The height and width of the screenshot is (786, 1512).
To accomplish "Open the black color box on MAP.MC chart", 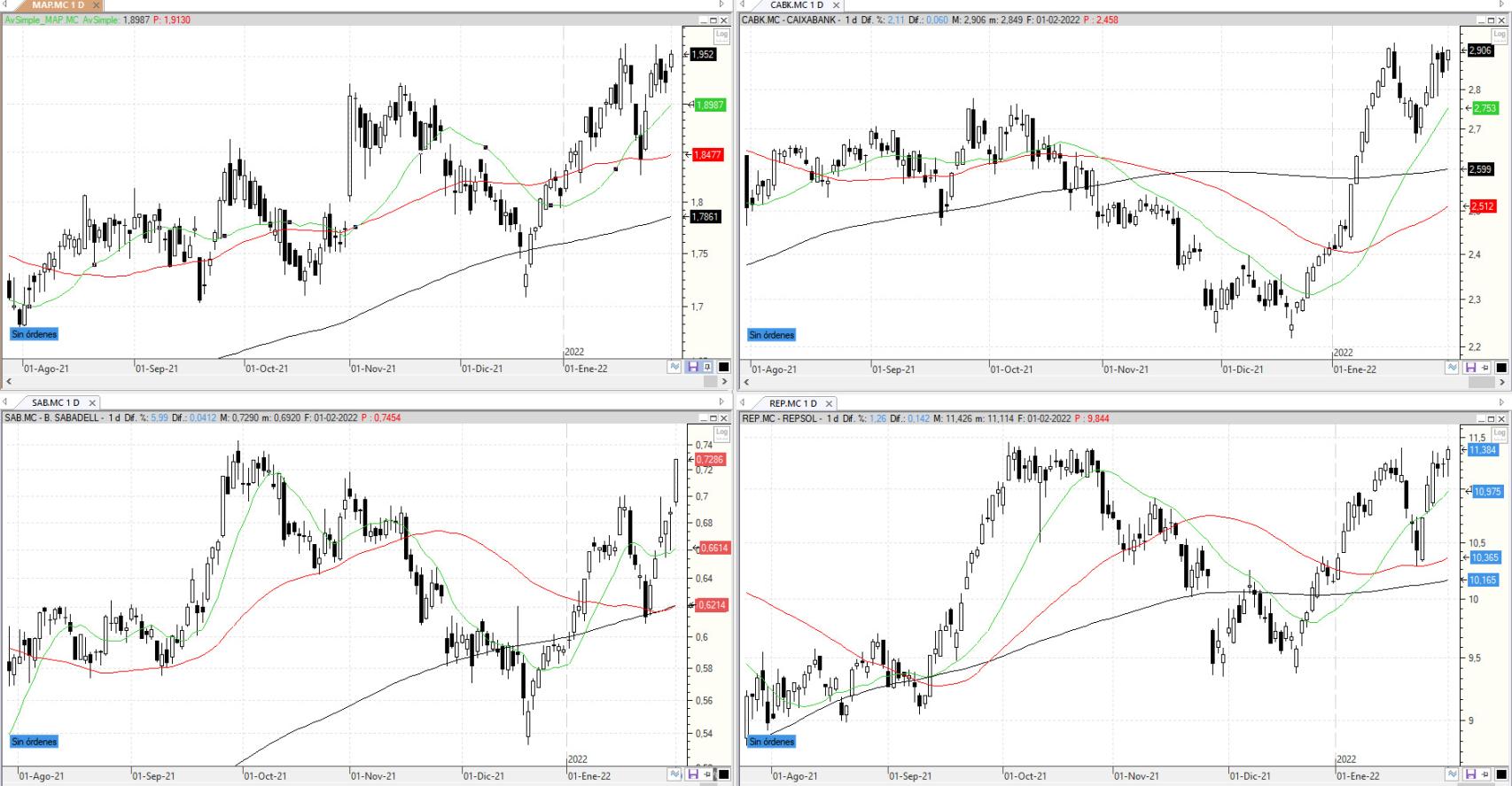I will pyautogui.click(x=723, y=367).
